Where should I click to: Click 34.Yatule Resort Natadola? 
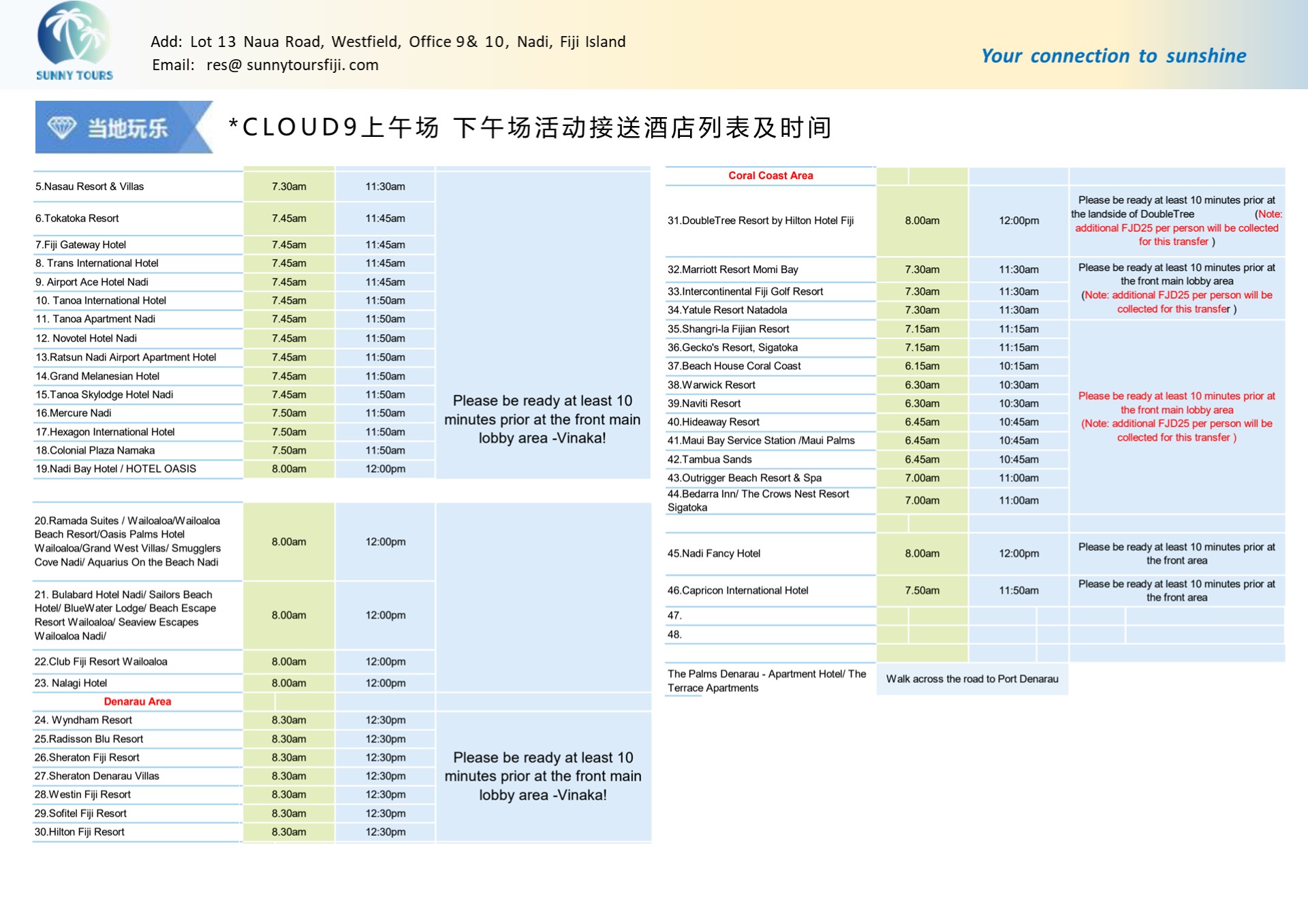(x=727, y=310)
